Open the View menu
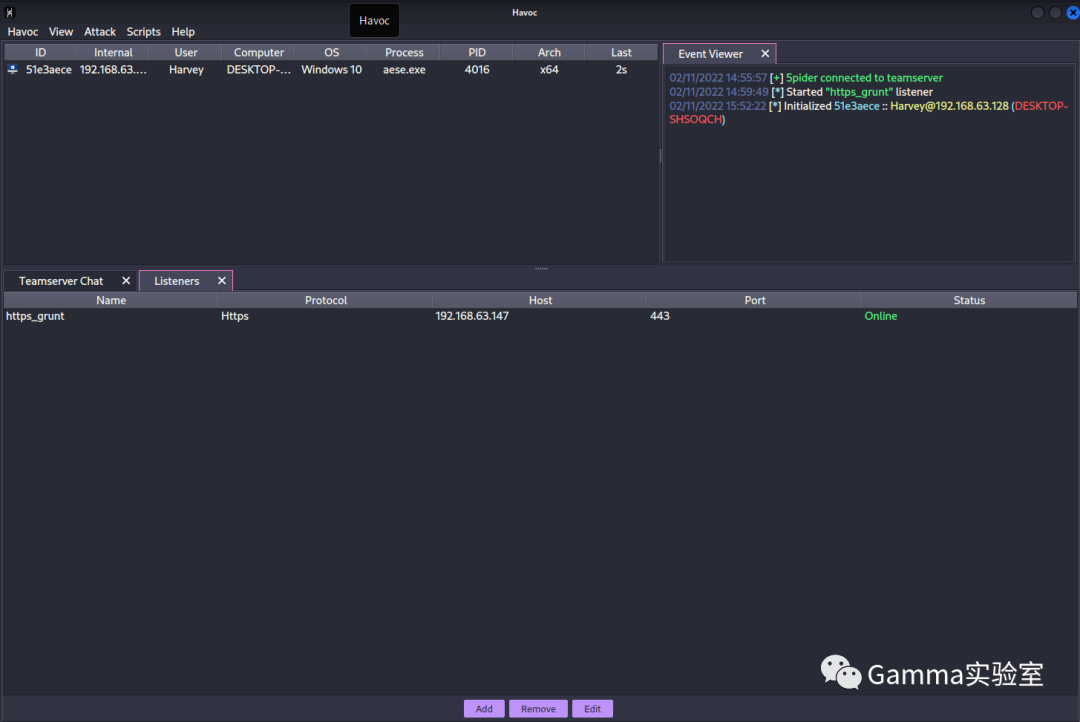 (61, 32)
